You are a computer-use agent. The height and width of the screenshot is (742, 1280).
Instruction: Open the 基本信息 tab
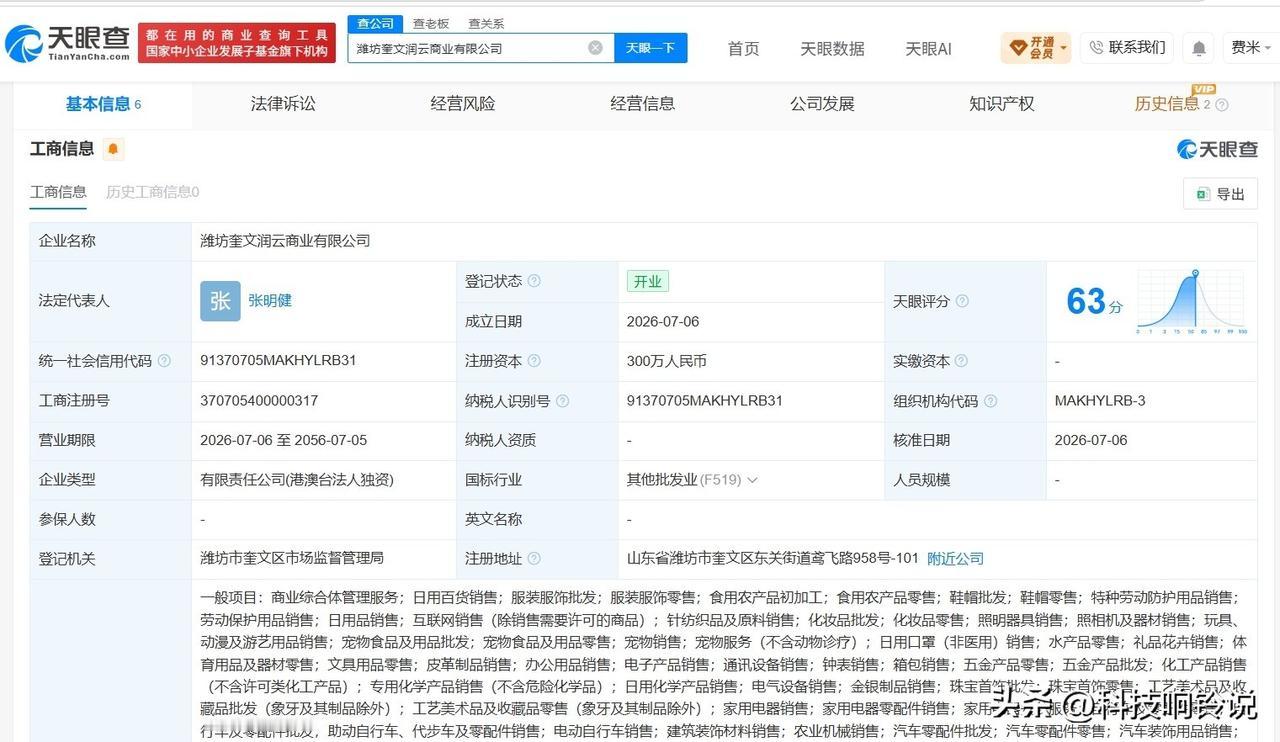coord(103,104)
